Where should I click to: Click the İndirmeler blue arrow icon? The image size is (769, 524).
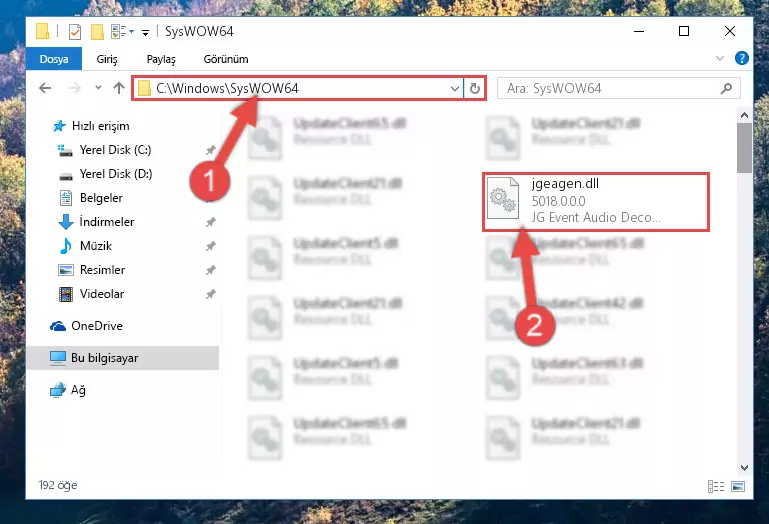click(66, 222)
